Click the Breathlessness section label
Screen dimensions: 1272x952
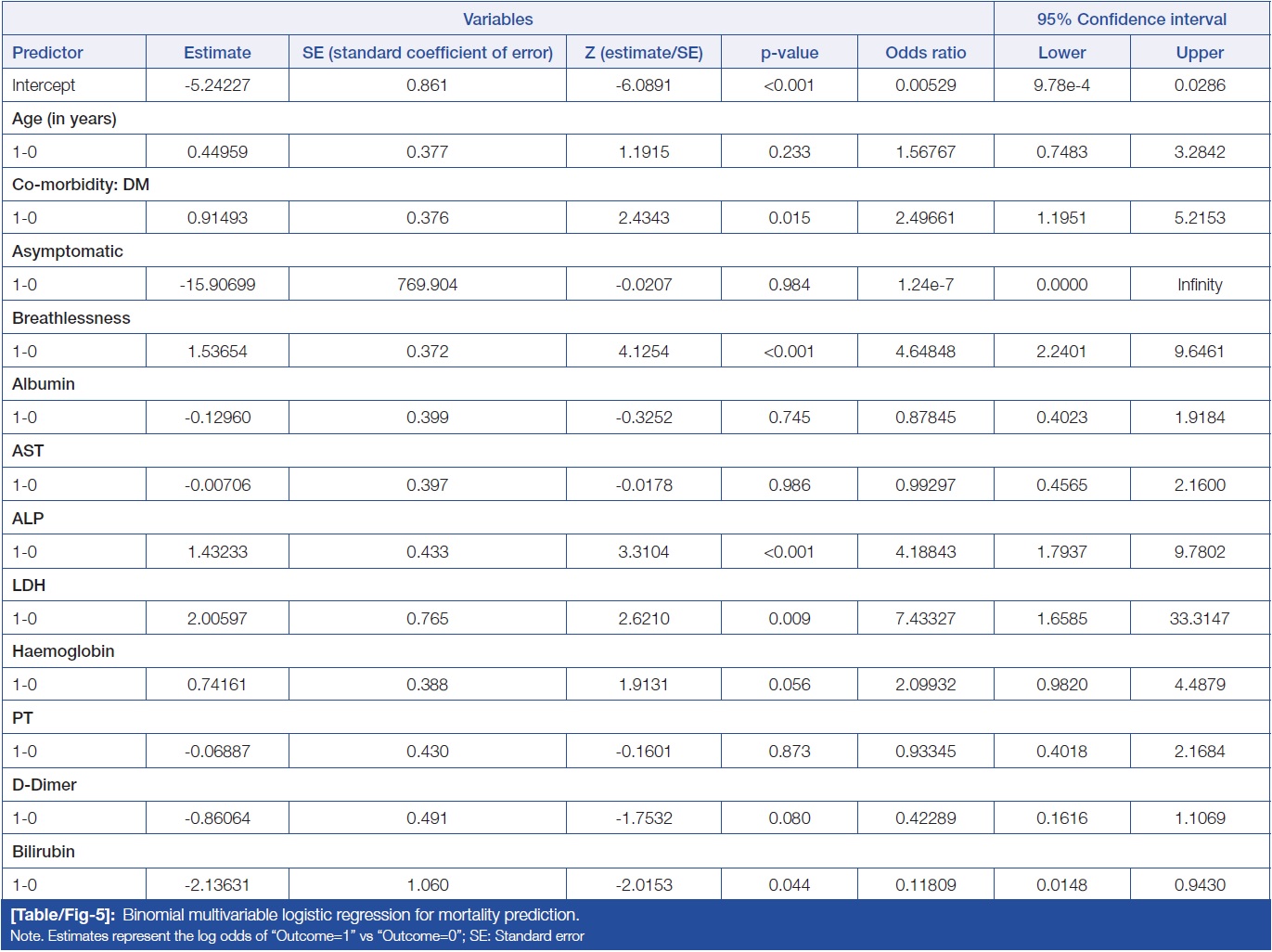pyautogui.click(x=71, y=318)
